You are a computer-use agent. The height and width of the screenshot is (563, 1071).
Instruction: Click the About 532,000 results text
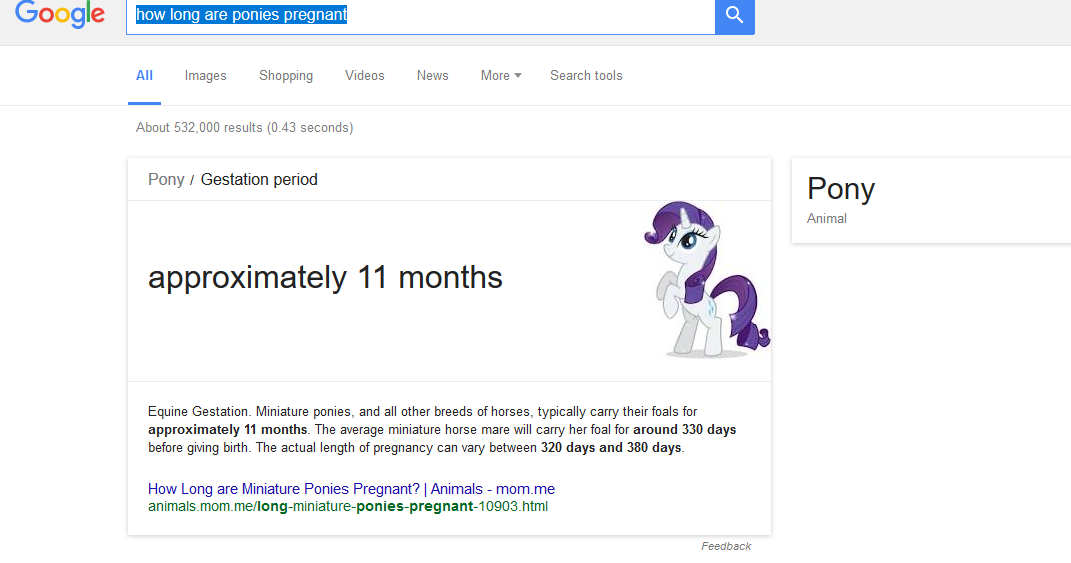(x=245, y=128)
